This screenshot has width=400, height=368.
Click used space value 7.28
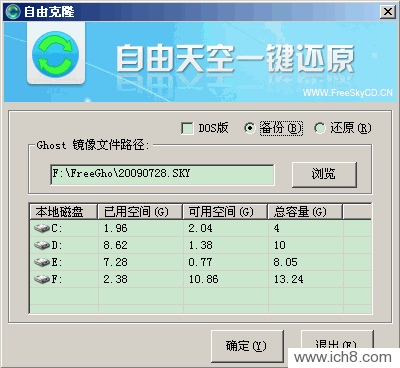point(115,263)
